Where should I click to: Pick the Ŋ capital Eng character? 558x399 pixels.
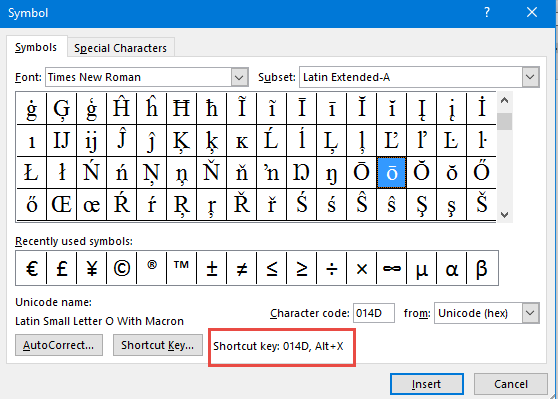pos(302,173)
